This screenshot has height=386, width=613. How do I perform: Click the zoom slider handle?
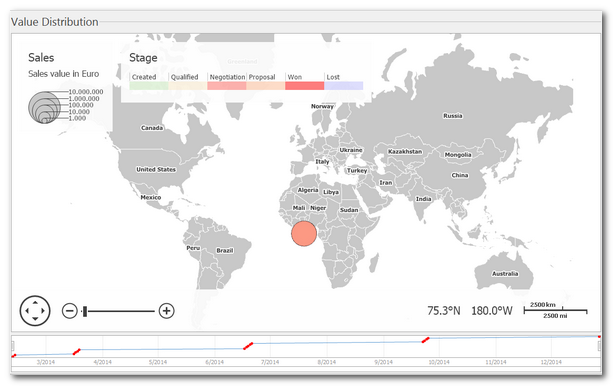click(85, 311)
